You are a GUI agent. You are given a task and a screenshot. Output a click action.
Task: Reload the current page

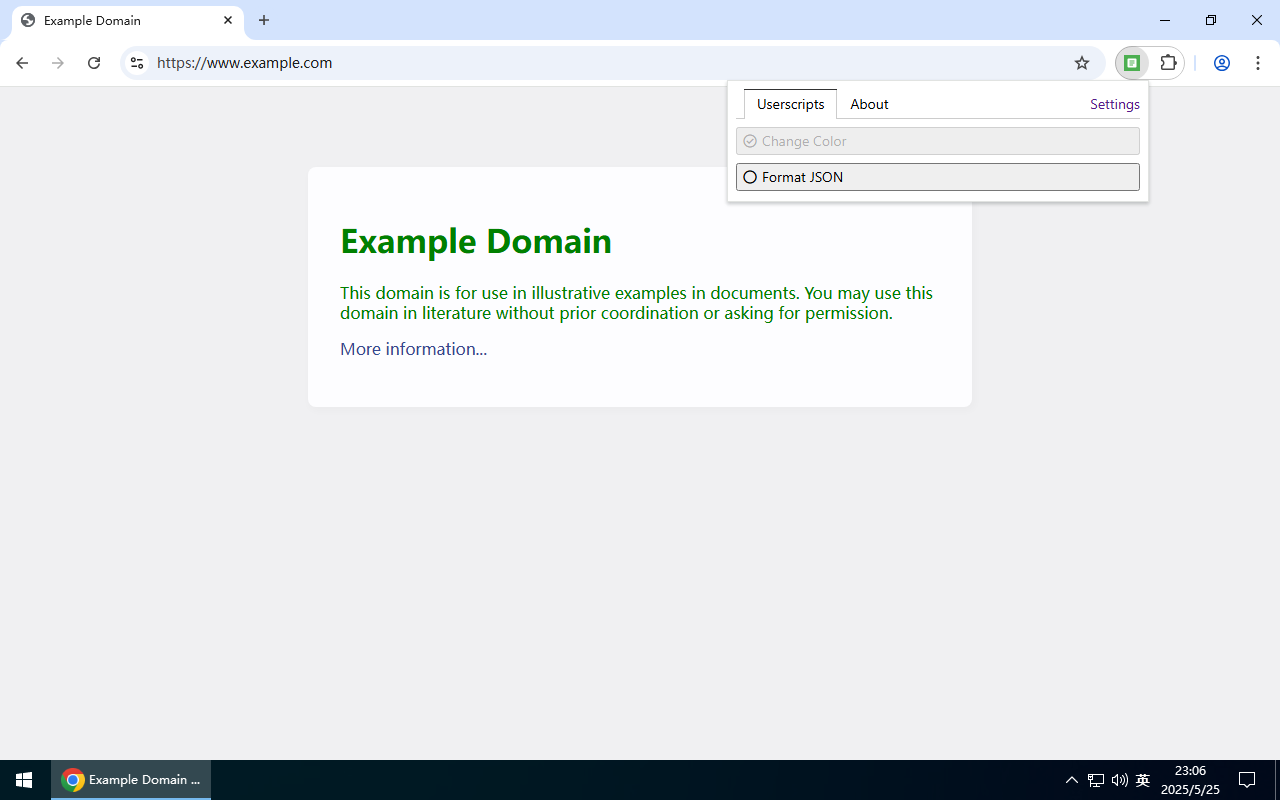tap(94, 63)
